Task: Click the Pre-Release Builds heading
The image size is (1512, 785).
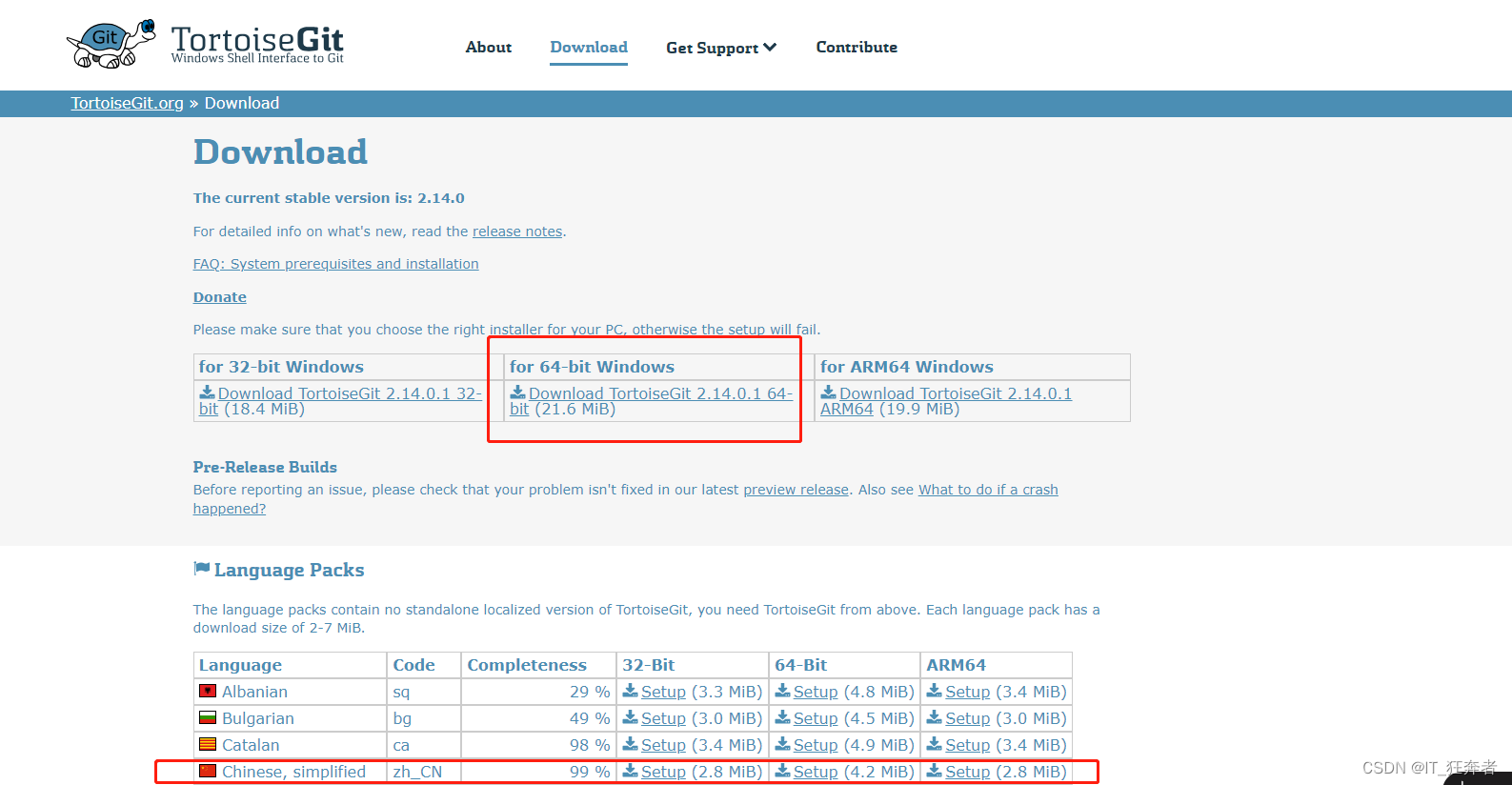Action: coord(265,467)
